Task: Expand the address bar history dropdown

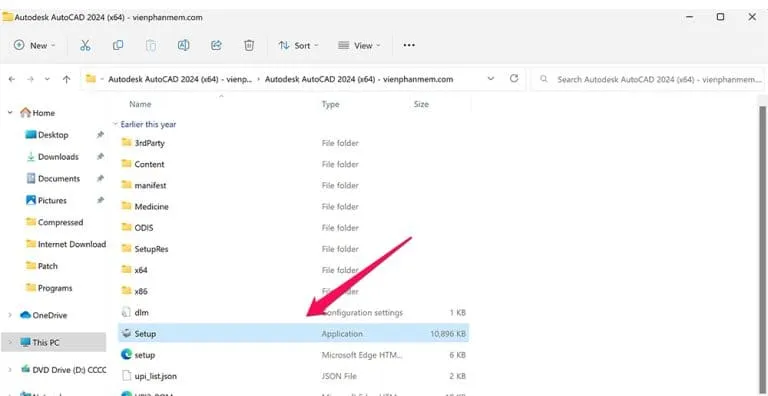Action: [x=491, y=79]
